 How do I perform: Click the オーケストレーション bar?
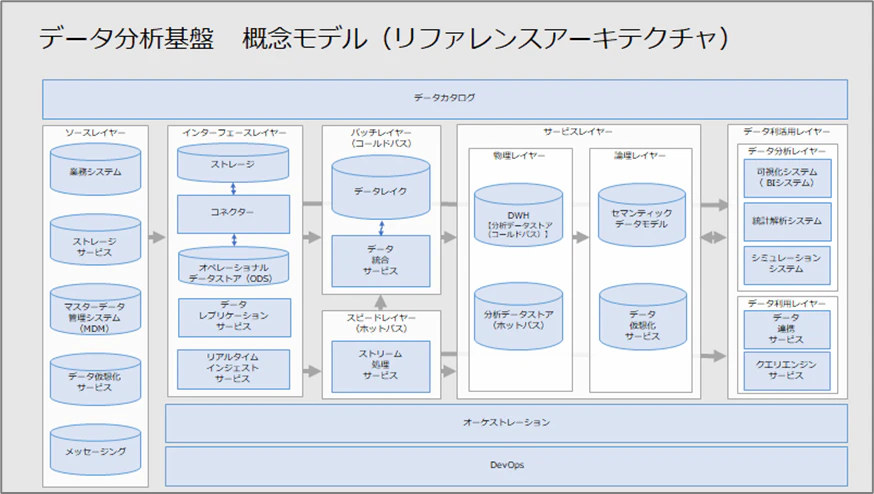point(506,423)
